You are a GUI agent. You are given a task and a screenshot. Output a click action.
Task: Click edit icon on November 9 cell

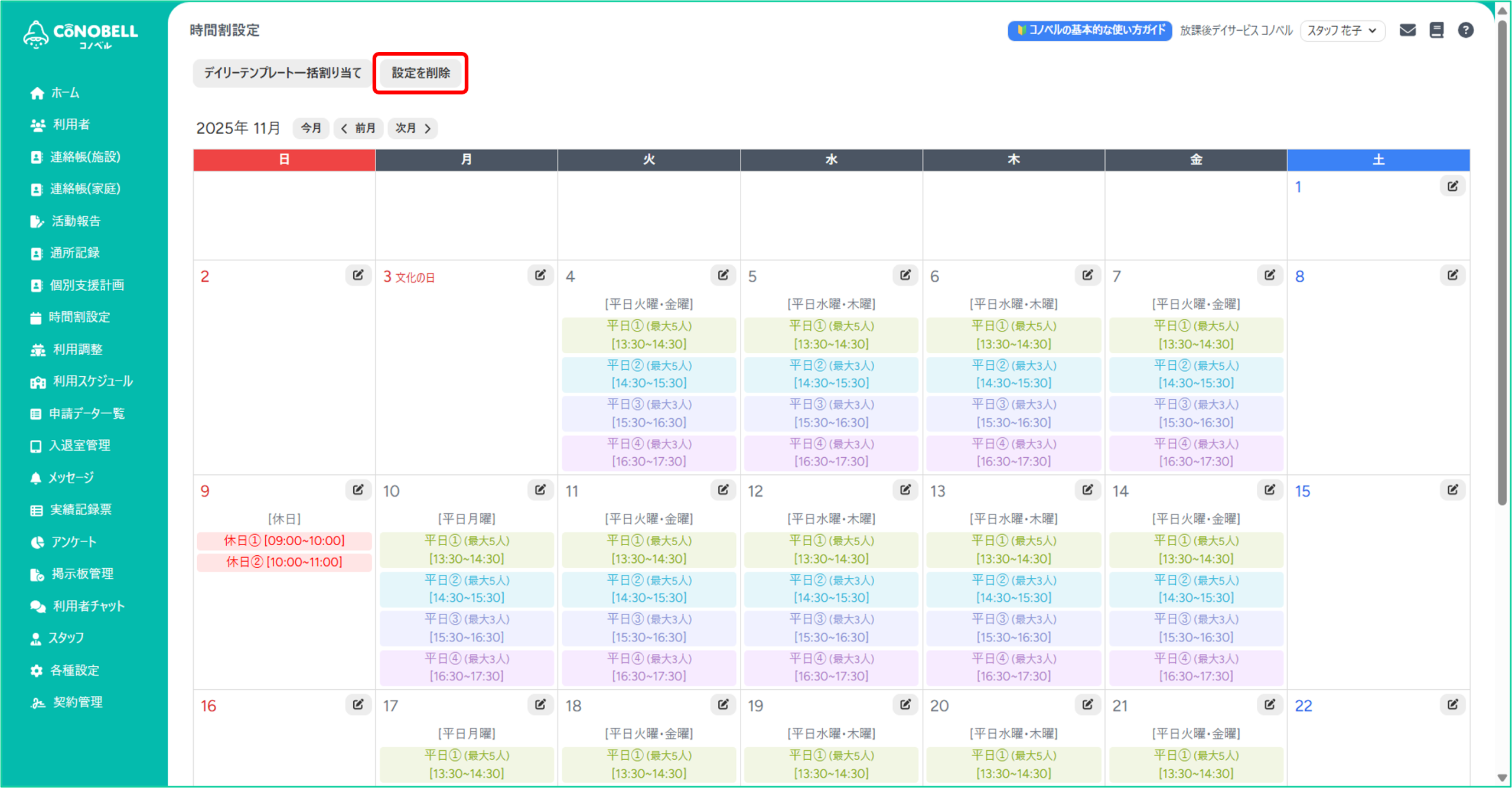coord(359,490)
